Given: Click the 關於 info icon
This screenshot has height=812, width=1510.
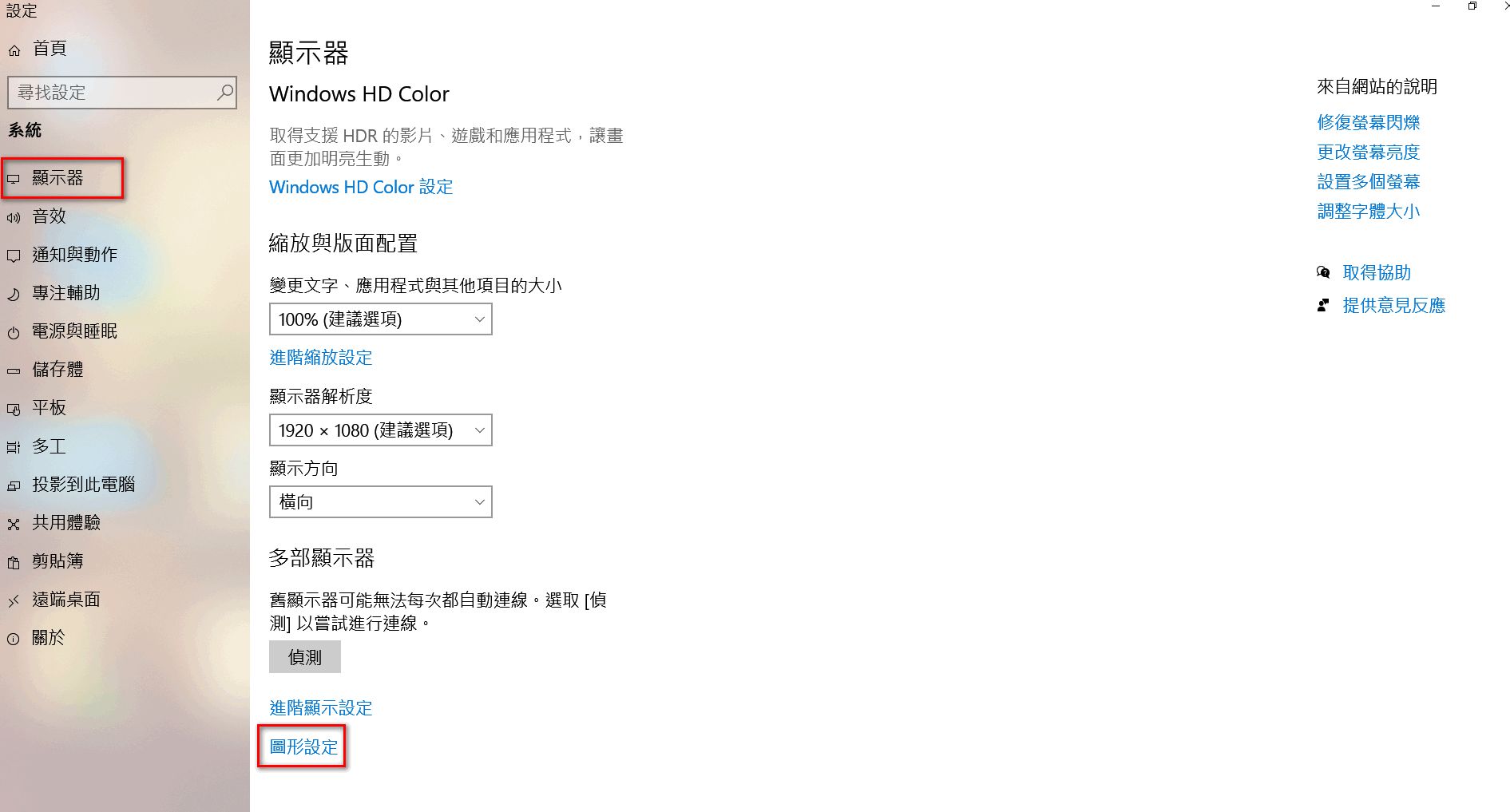Looking at the screenshot, I should 14,639.
